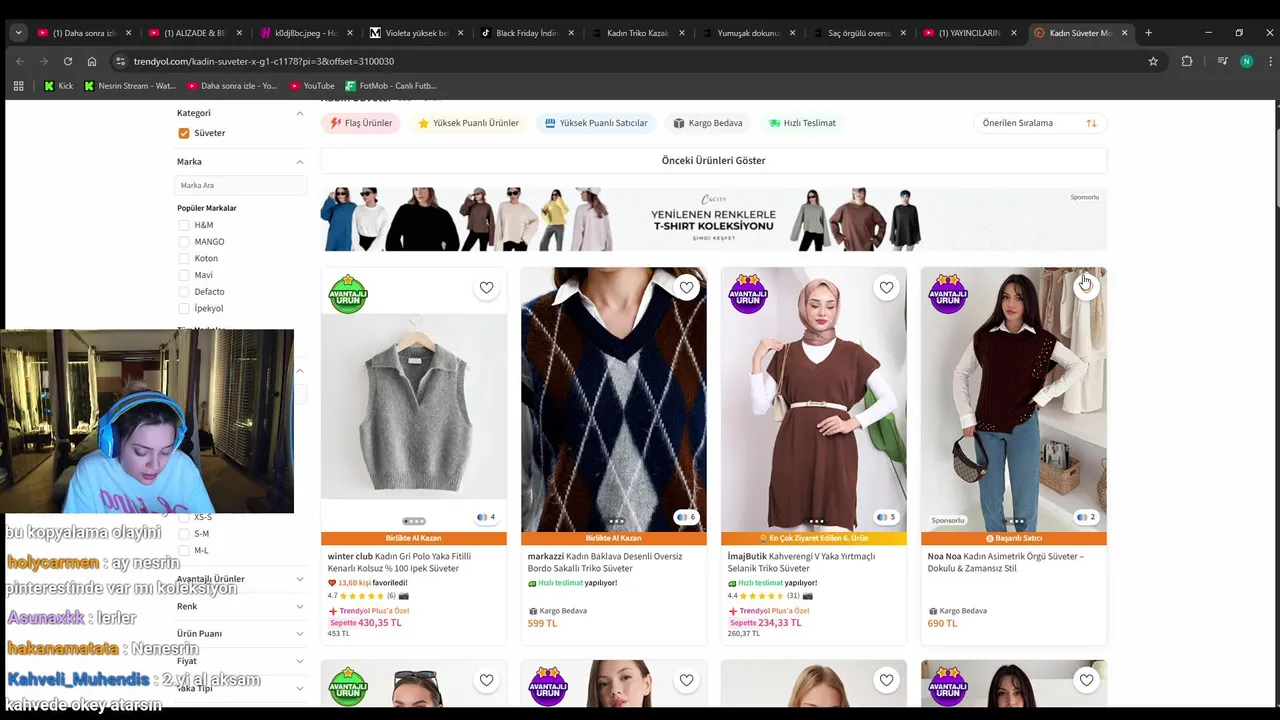Reload the page with browser refresh

click(68, 61)
